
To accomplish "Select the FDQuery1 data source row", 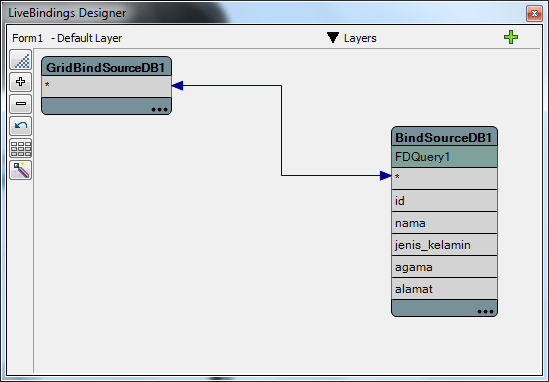I will click(x=444, y=157).
